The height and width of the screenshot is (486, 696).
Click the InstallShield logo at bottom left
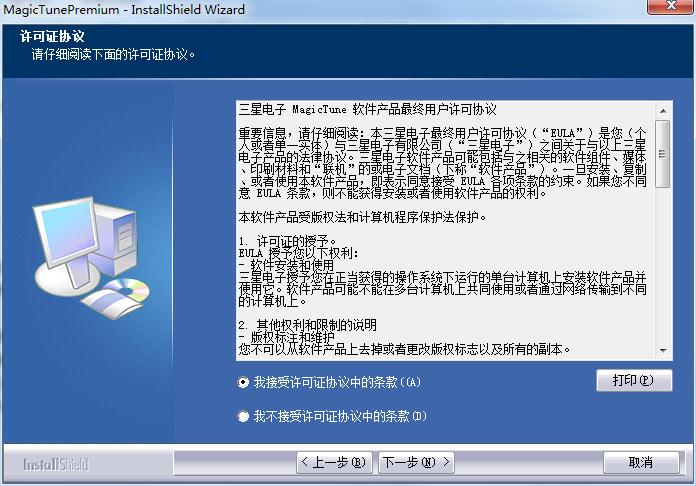(56, 464)
